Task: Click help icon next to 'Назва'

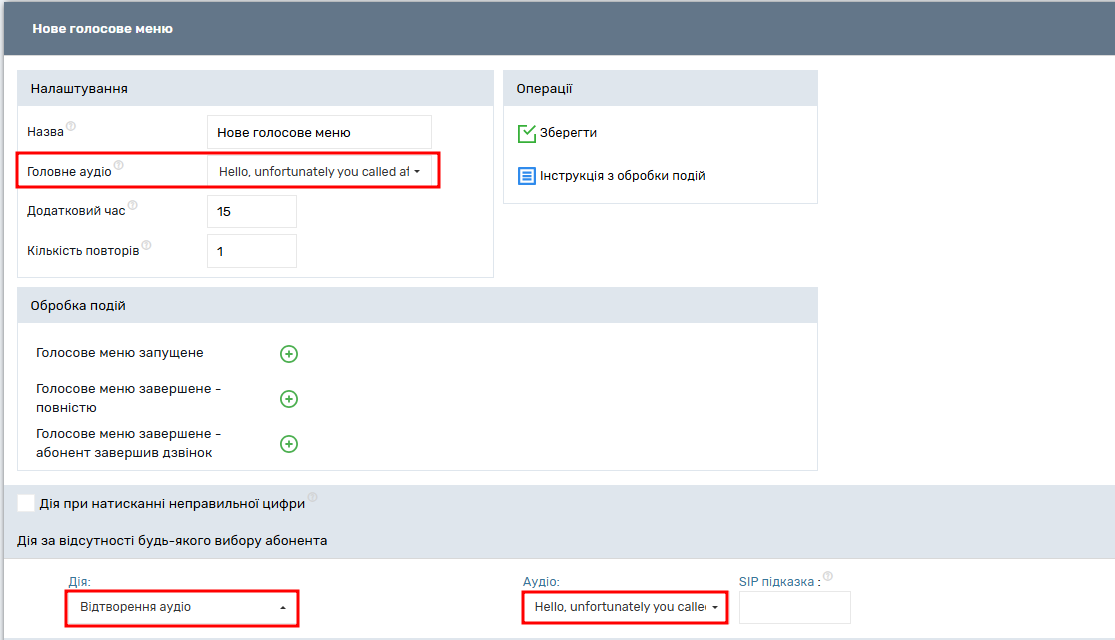Action: click(x=71, y=127)
